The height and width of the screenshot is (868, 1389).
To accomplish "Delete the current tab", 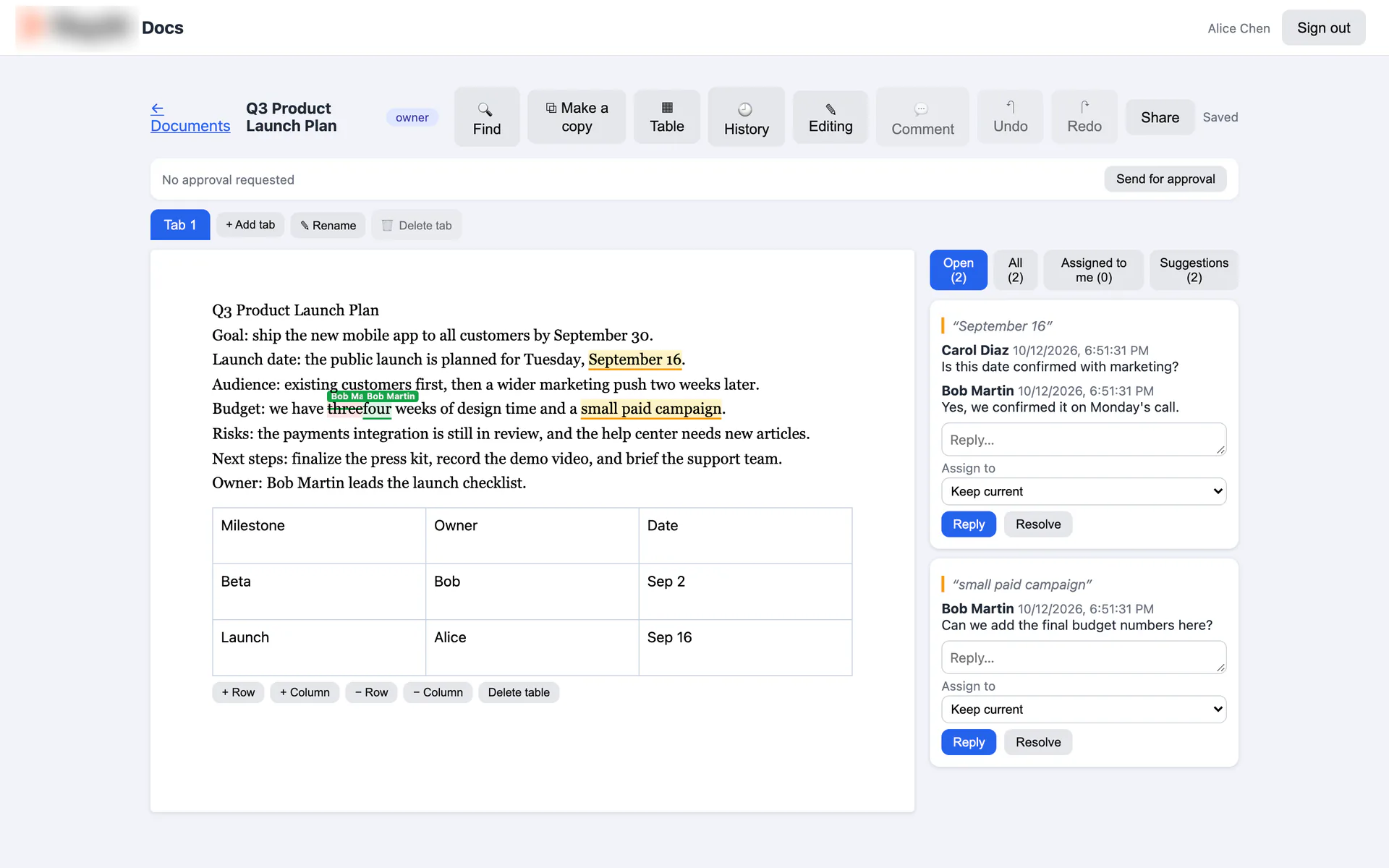I will pos(417,225).
